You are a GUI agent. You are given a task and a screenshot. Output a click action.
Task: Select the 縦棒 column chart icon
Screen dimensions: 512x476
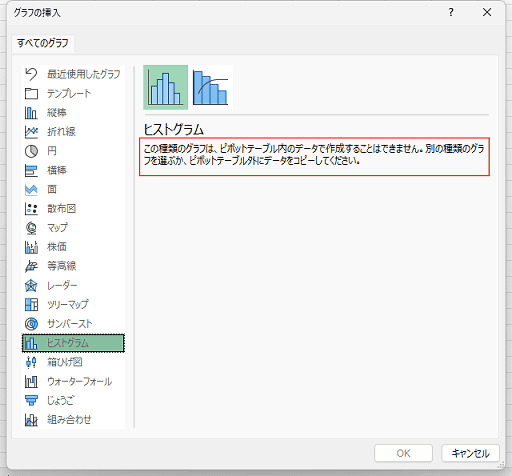point(31,113)
